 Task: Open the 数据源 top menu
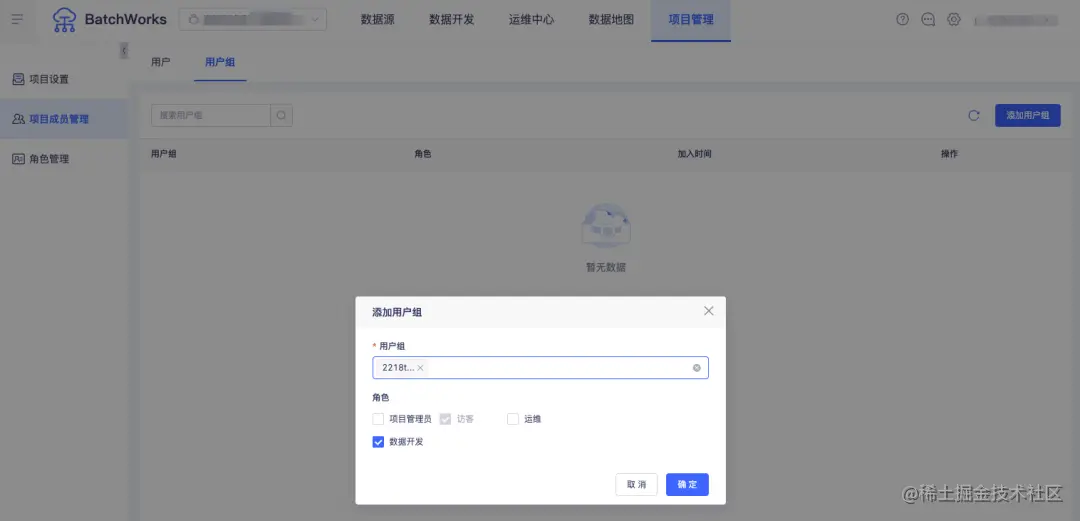(x=377, y=20)
